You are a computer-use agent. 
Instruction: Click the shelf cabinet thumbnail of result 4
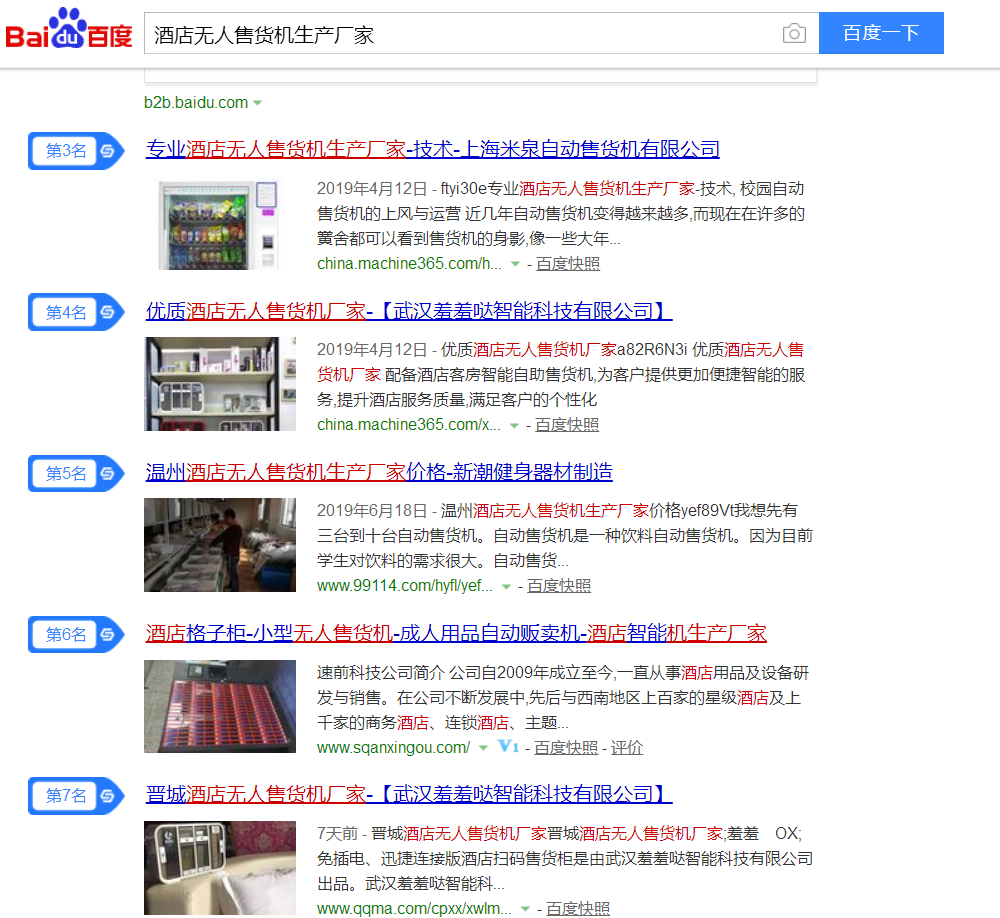click(x=220, y=384)
